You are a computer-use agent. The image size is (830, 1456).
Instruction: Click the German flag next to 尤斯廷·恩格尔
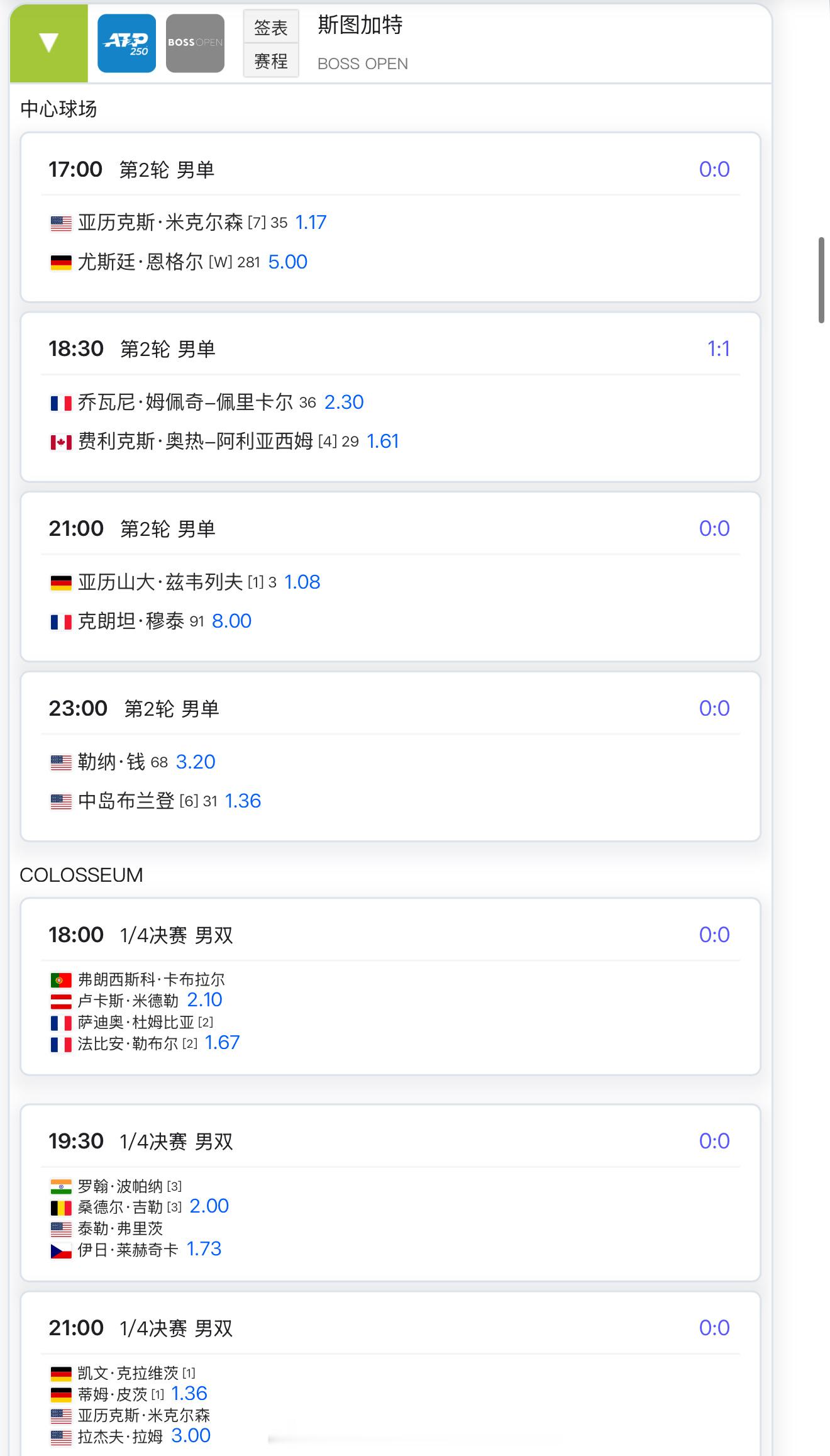[61, 262]
